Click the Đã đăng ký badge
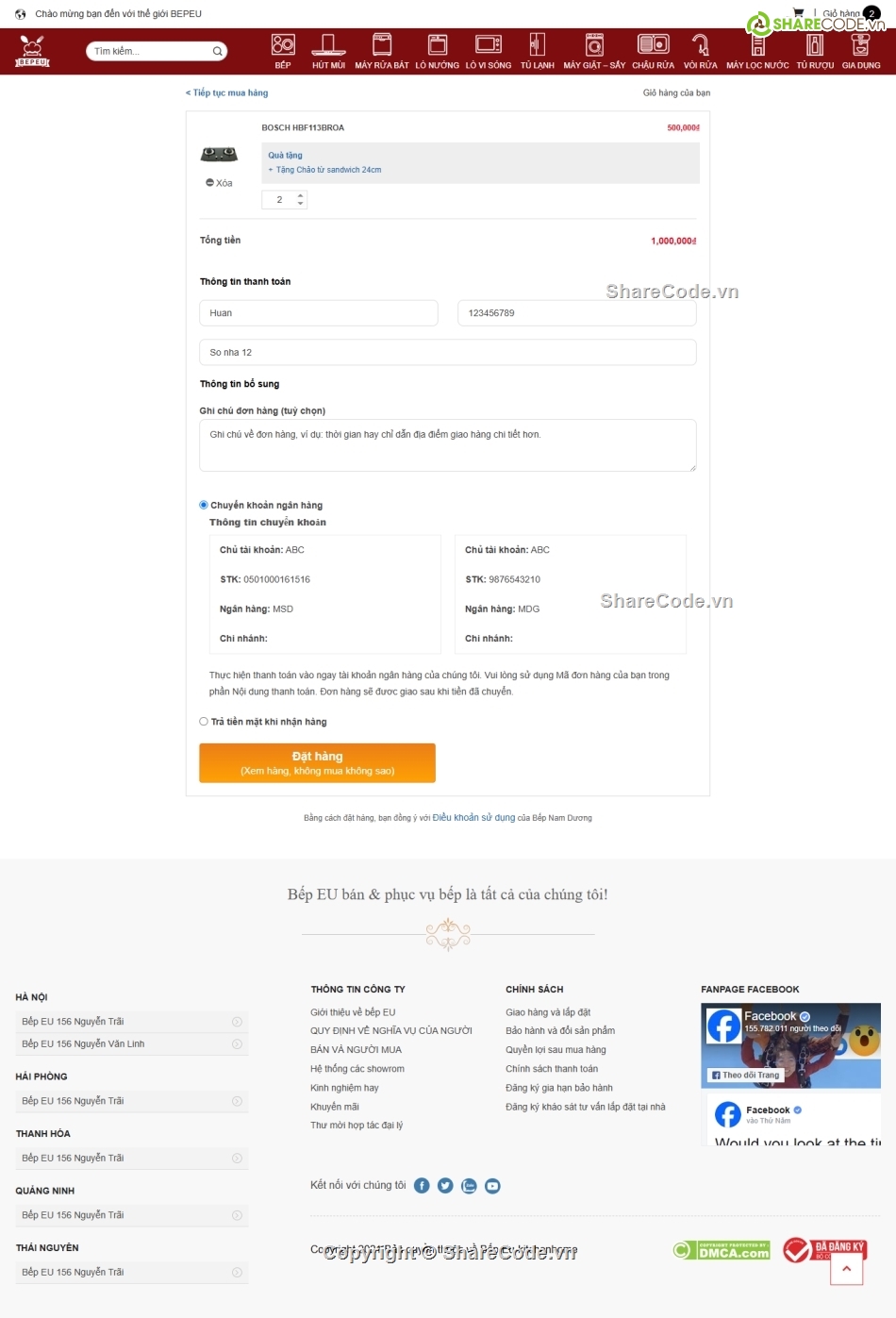The width and height of the screenshot is (896, 1318). click(824, 1250)
